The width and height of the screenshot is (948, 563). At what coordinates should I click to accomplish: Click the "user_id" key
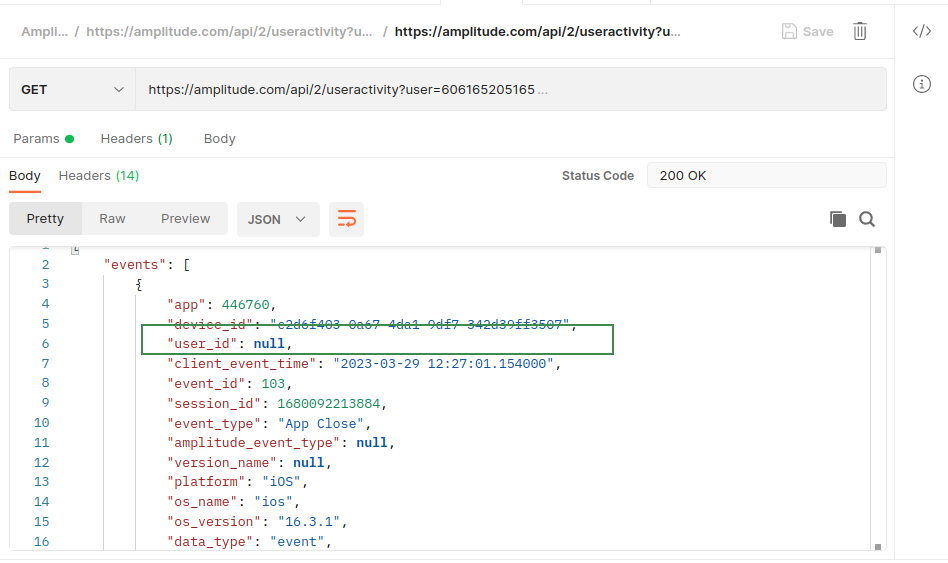click(202, 343)
